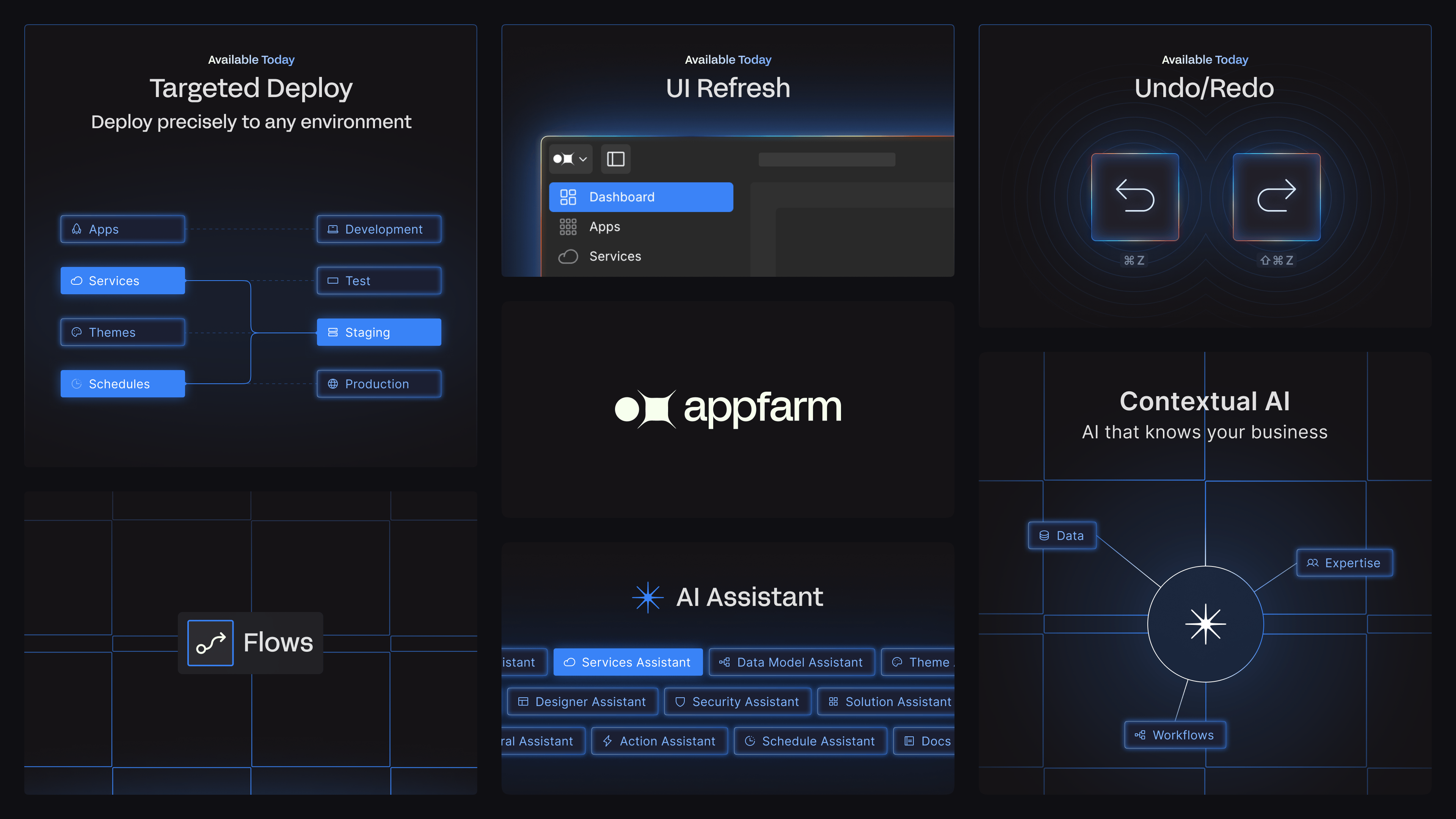Select Apps in the UI Refresh sidebar

click(x=641, y=227)
